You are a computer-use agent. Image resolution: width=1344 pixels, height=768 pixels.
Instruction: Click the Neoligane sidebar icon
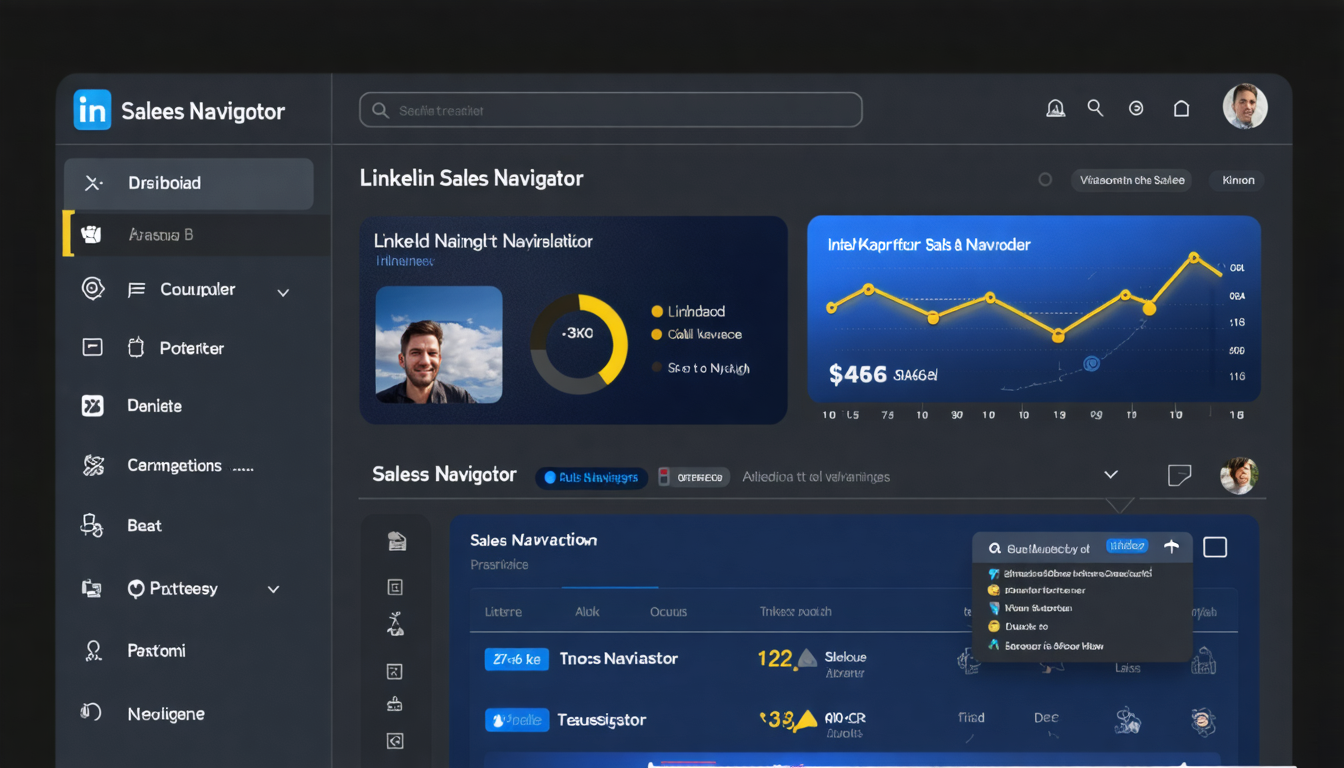(x=91, y=712)
